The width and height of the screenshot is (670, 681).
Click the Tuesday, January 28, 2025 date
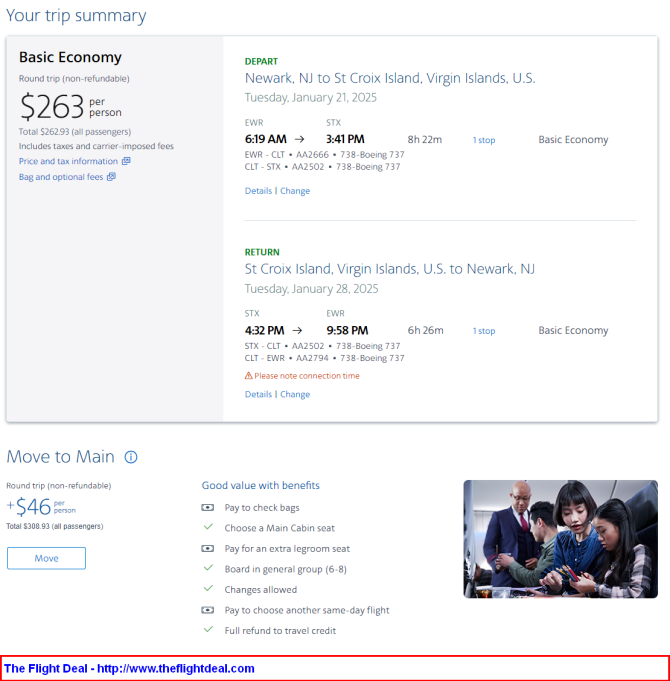point(311,289)
